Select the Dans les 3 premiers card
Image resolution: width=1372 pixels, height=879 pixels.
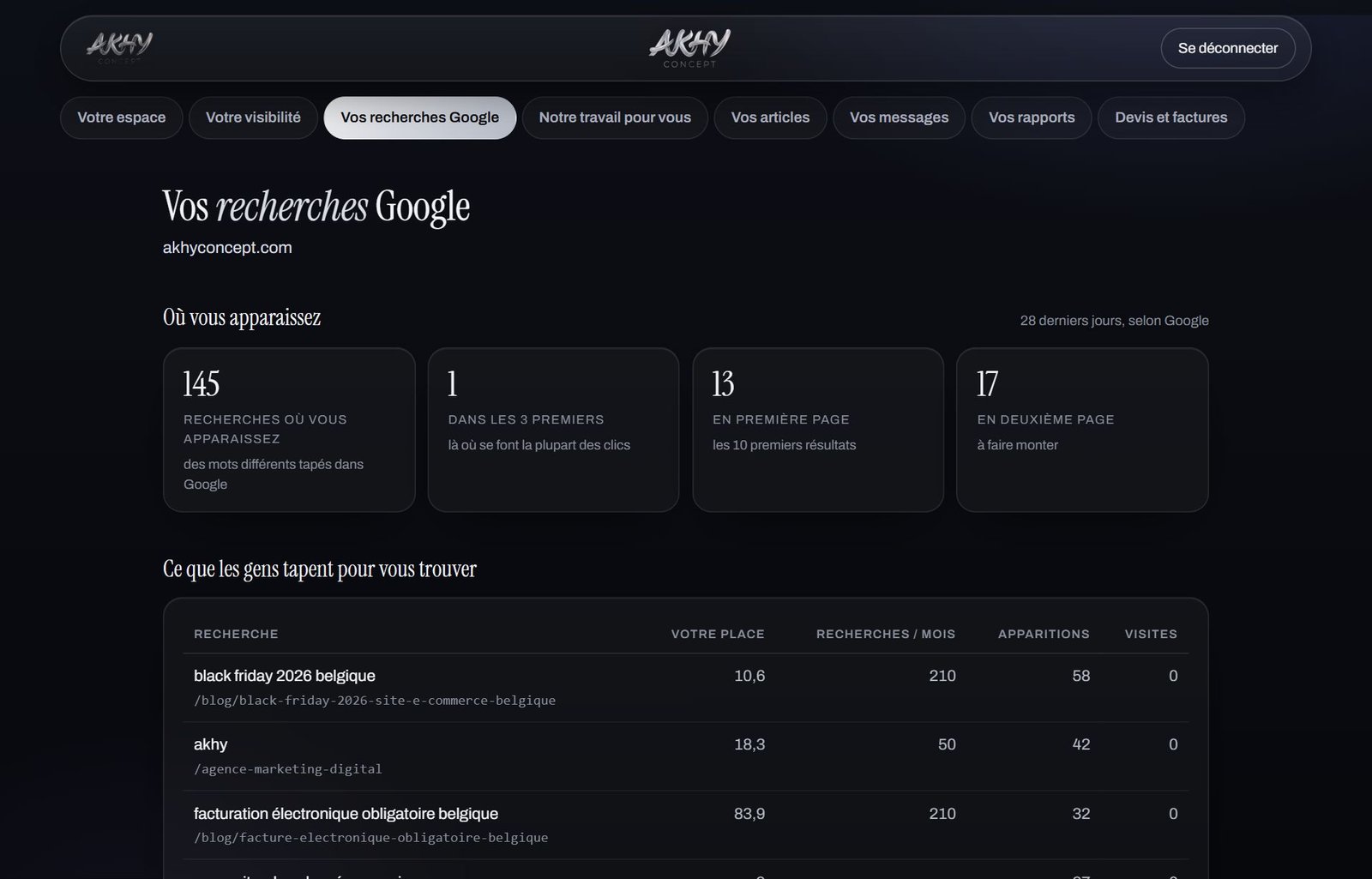tap(553, 430)
